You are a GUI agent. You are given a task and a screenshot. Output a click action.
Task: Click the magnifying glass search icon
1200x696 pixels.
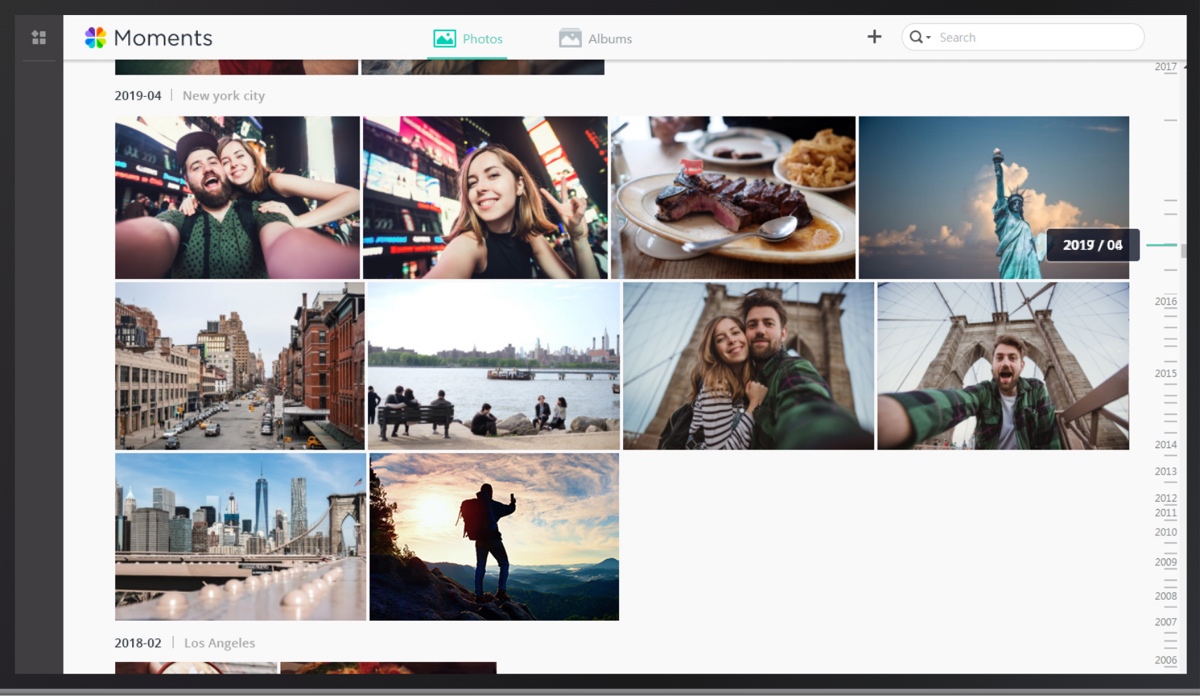click(x=915, y=38)
